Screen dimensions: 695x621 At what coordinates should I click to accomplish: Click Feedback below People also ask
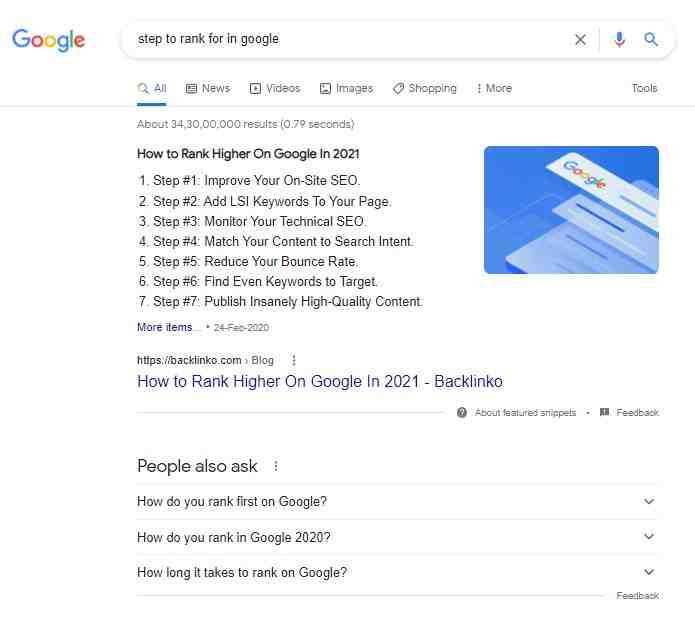point(637,596)
